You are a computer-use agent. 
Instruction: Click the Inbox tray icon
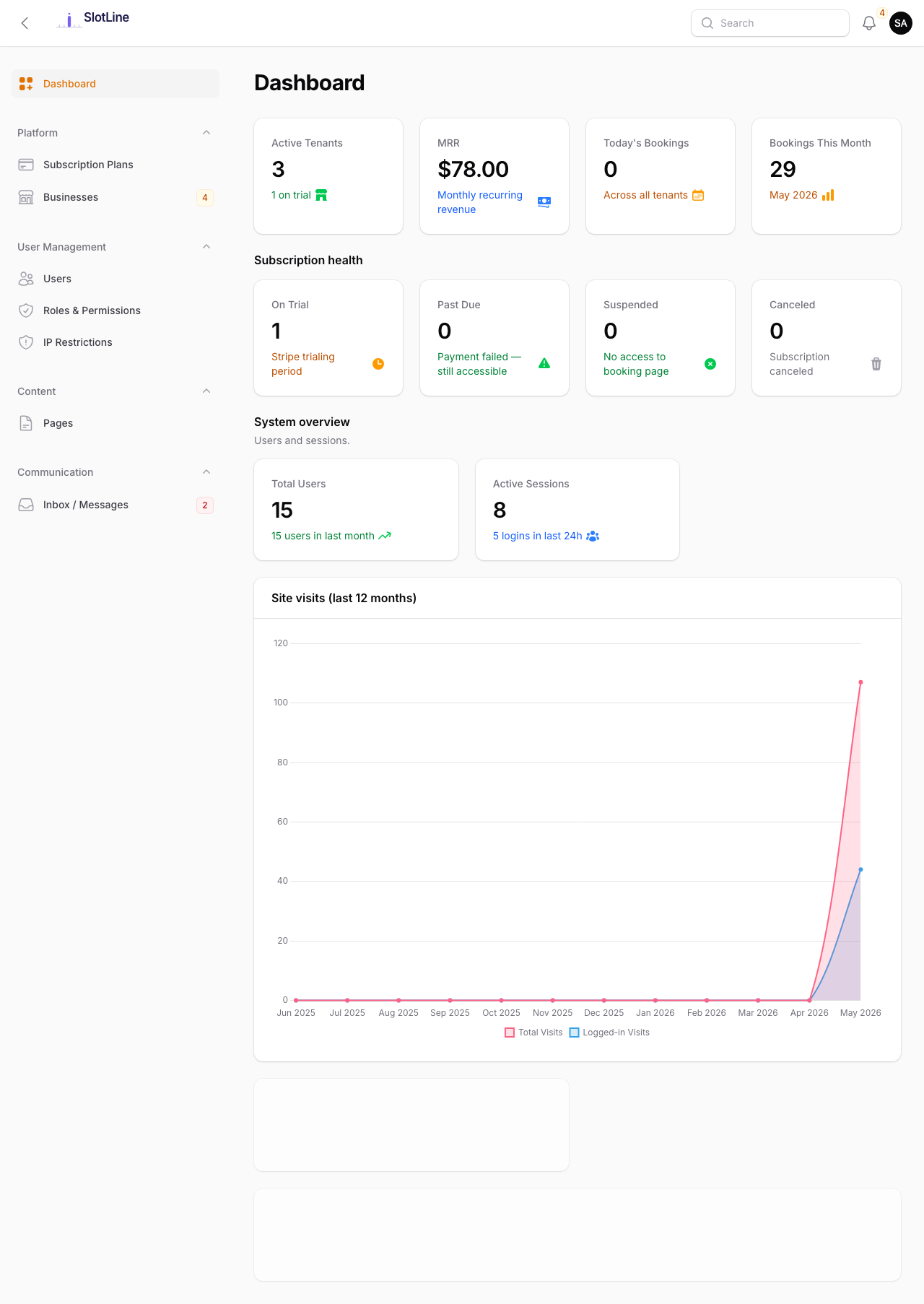pos(26,505)
